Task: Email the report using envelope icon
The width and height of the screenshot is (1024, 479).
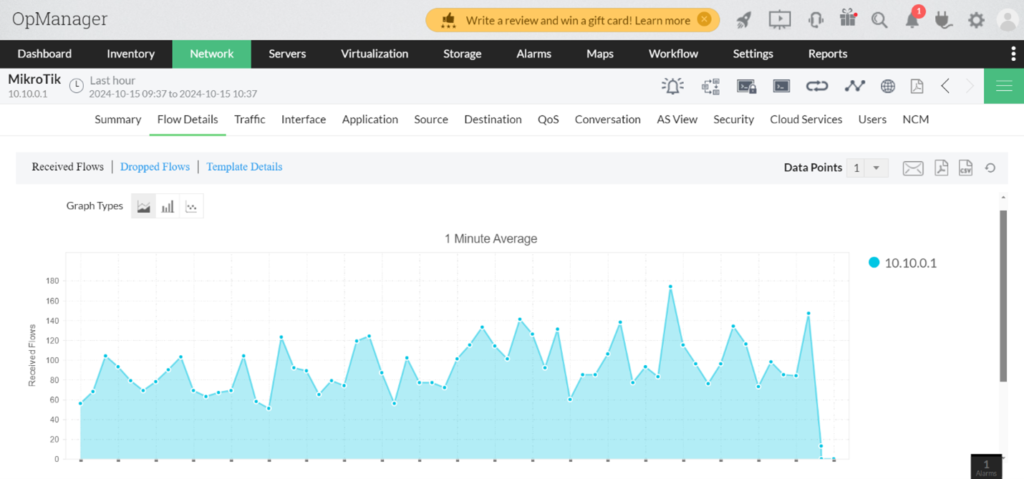Action: [x=912, y=168]
